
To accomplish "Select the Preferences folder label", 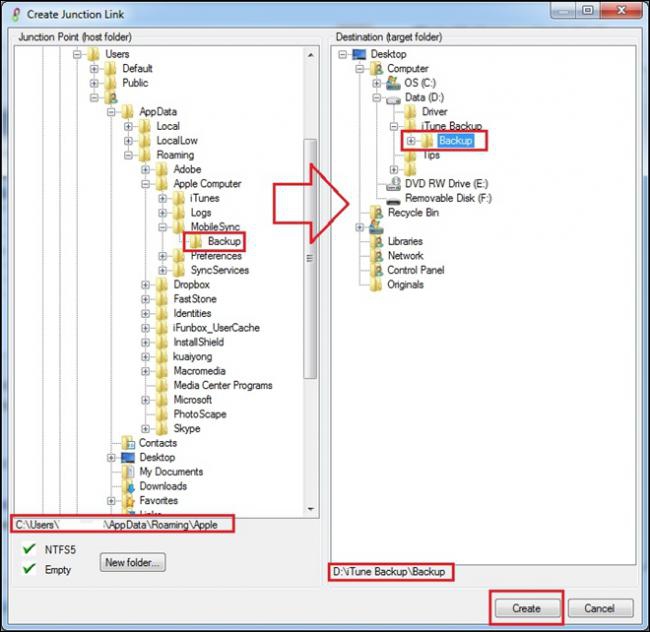I will click(x=216, y=256).
